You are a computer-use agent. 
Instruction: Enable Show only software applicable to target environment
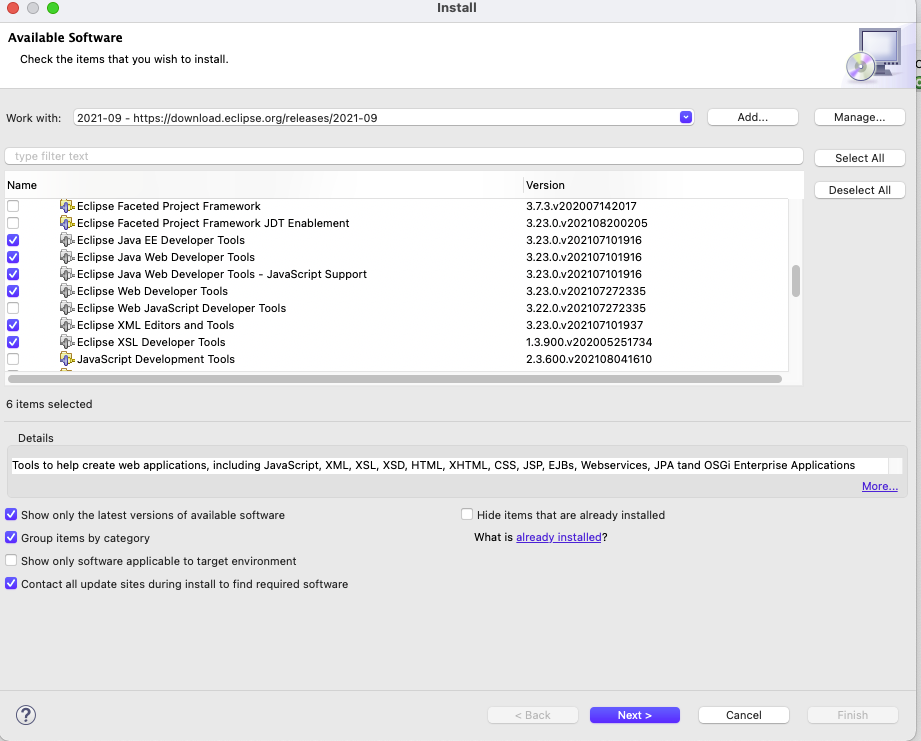point(11,561)
